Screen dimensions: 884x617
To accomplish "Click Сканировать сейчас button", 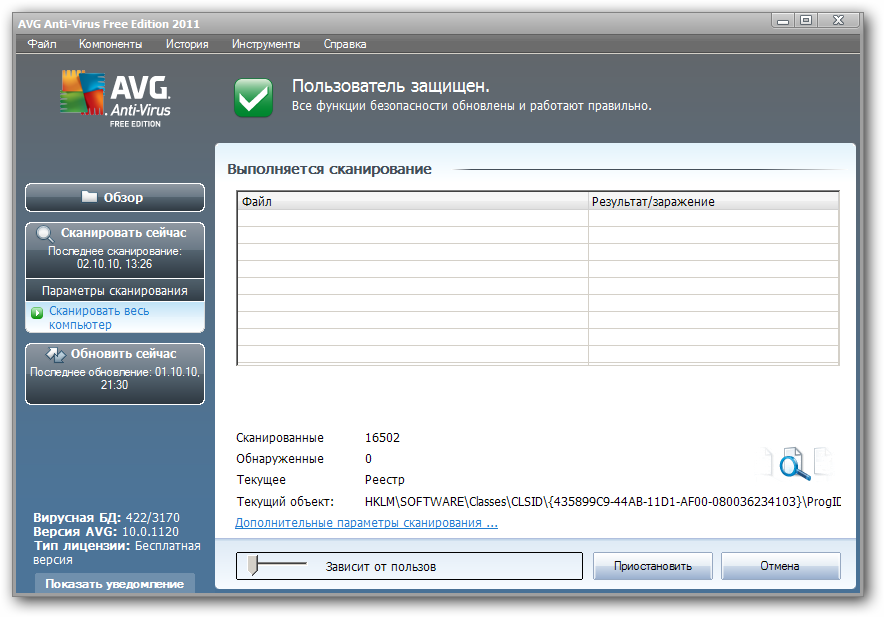I will (x=115, y=250).
